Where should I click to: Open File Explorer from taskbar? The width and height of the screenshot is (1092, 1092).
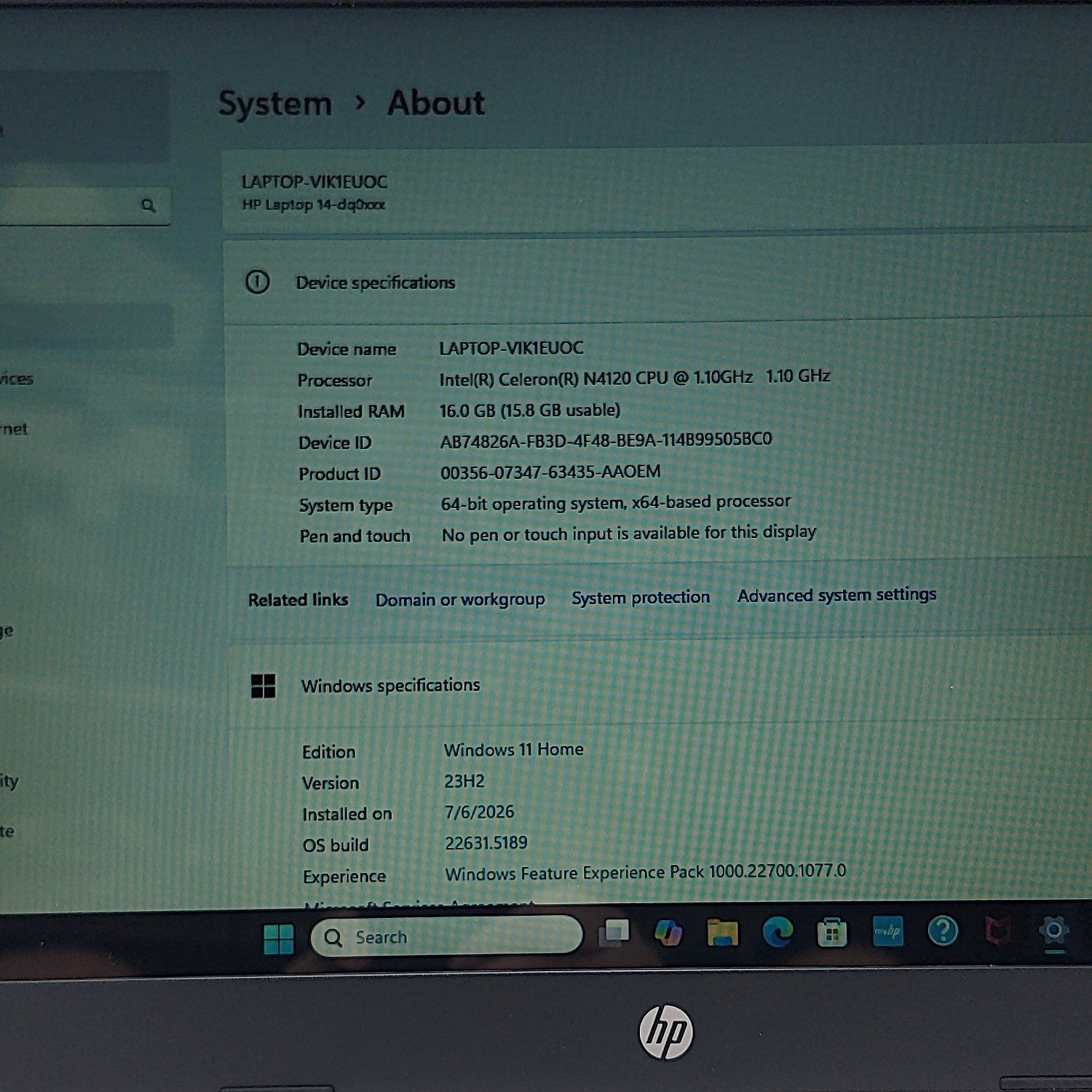[x=722, y=932]
